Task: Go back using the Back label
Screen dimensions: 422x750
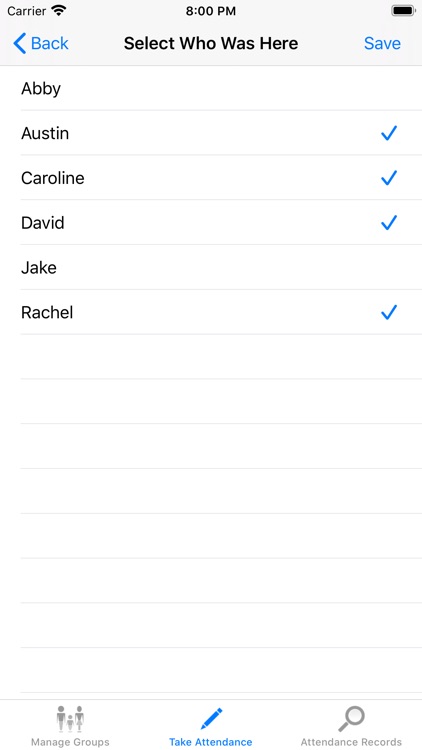Action: pos(50,44)
